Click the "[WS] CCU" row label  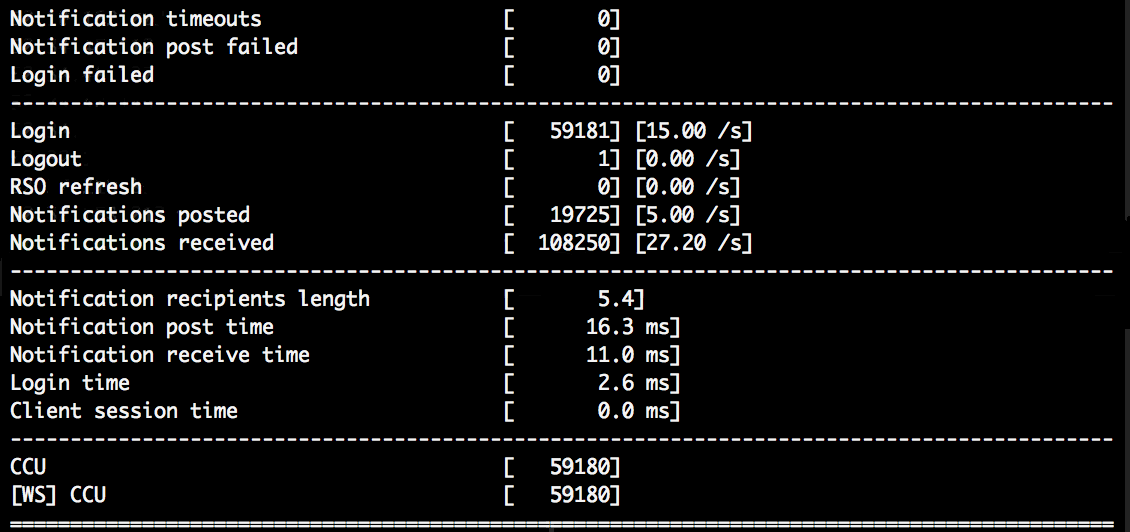point(58,495)
